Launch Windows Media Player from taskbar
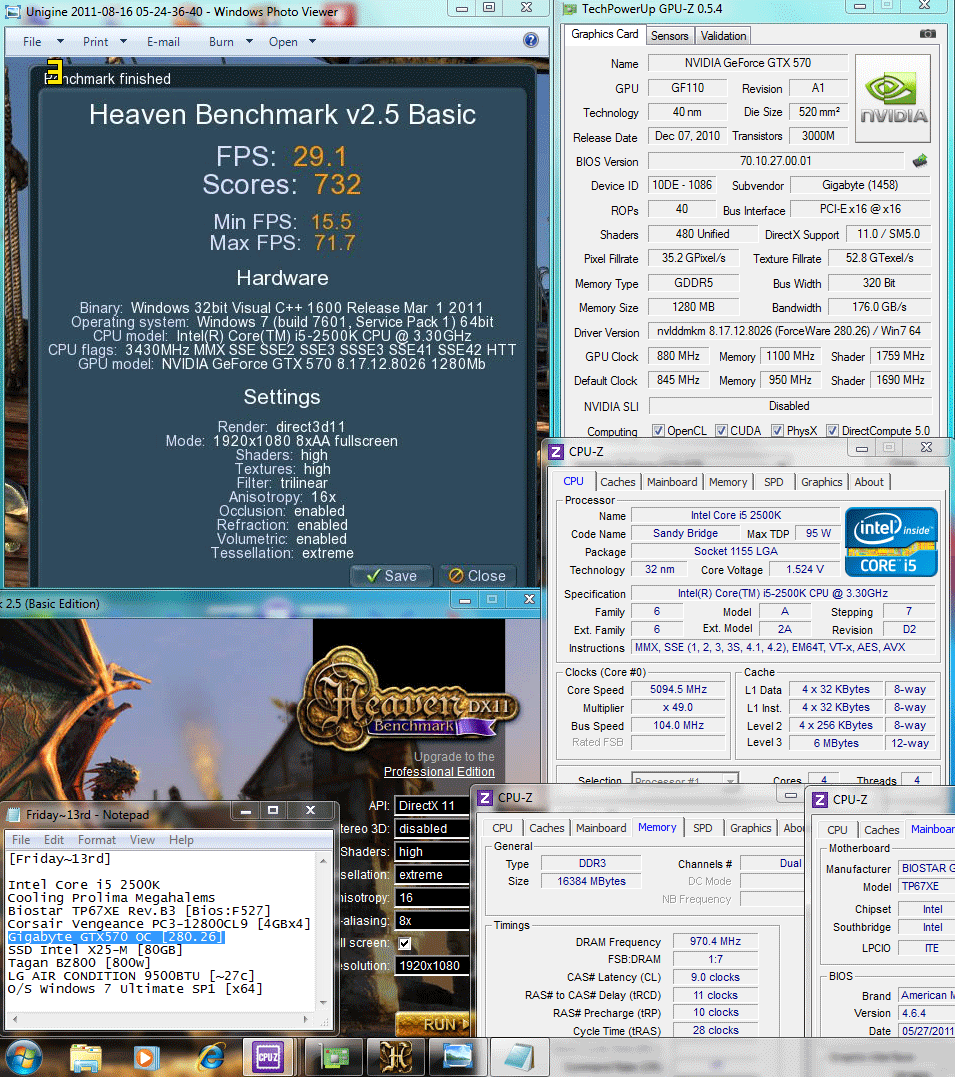This screenshot has height=1077, width=955. (x=146, y=1058)
